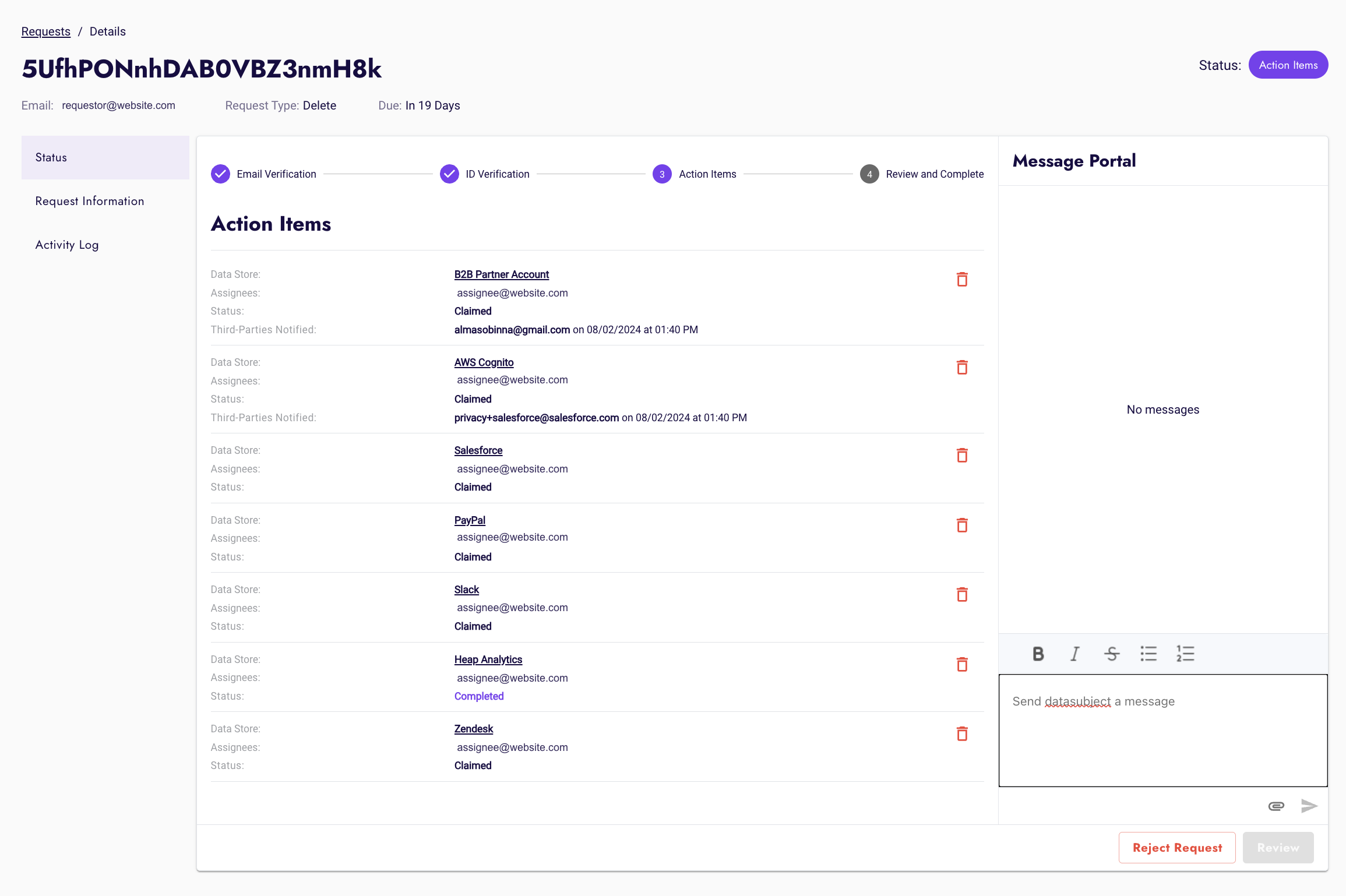The image size is (1346, 896).
Task: Delete the AWS Cognito action item
Action: point(962,368)
